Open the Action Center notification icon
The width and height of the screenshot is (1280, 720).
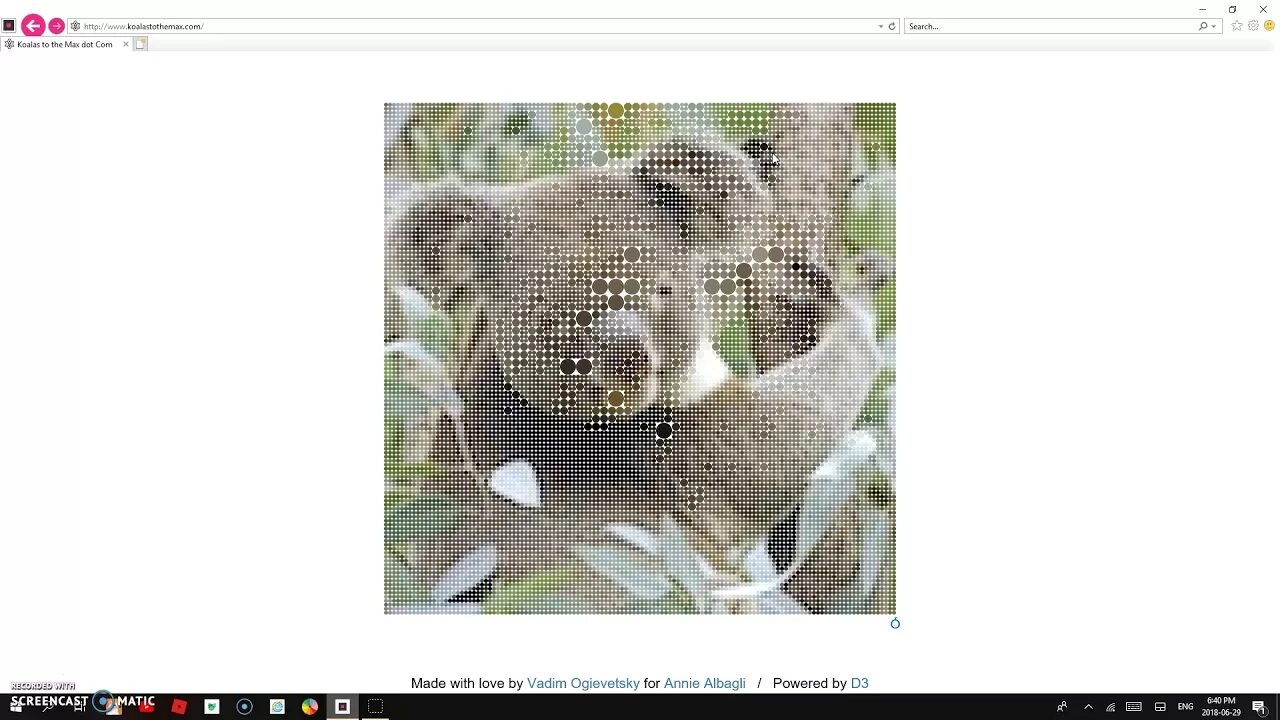pyautogui.click(x=1263, y=707)
